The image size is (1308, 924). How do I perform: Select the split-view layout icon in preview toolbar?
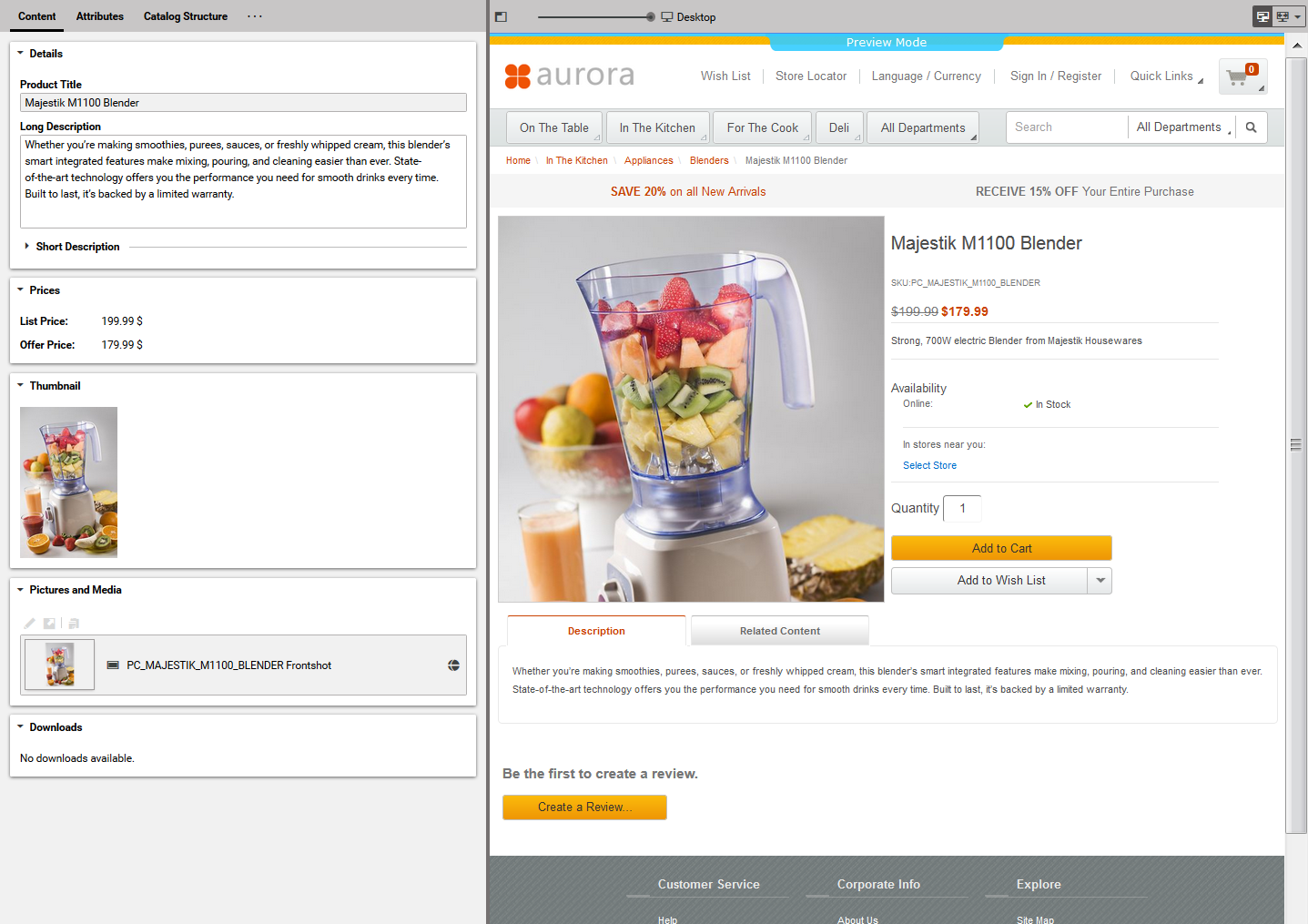500,16
